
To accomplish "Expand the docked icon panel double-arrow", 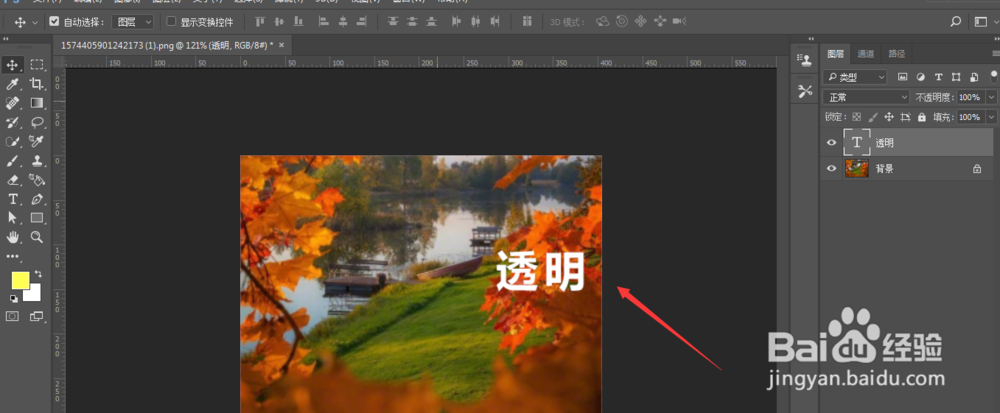I will coord(811,39).
